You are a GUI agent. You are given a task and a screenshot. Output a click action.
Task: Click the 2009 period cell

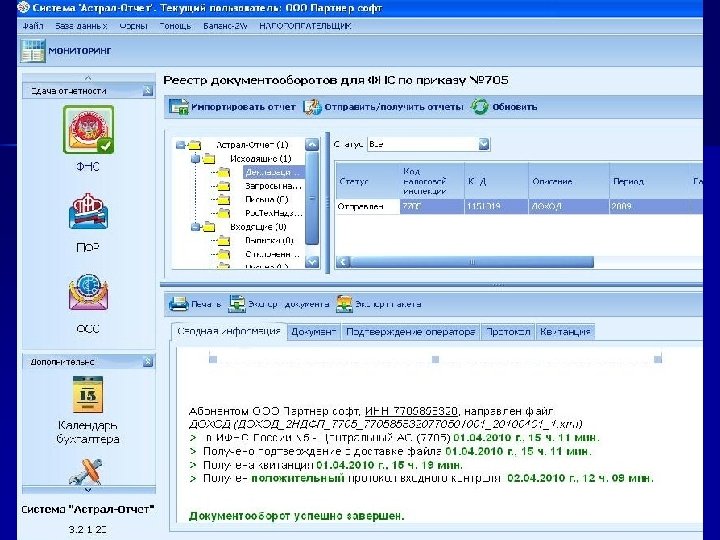pyautogui.click(x=649, y=207)
